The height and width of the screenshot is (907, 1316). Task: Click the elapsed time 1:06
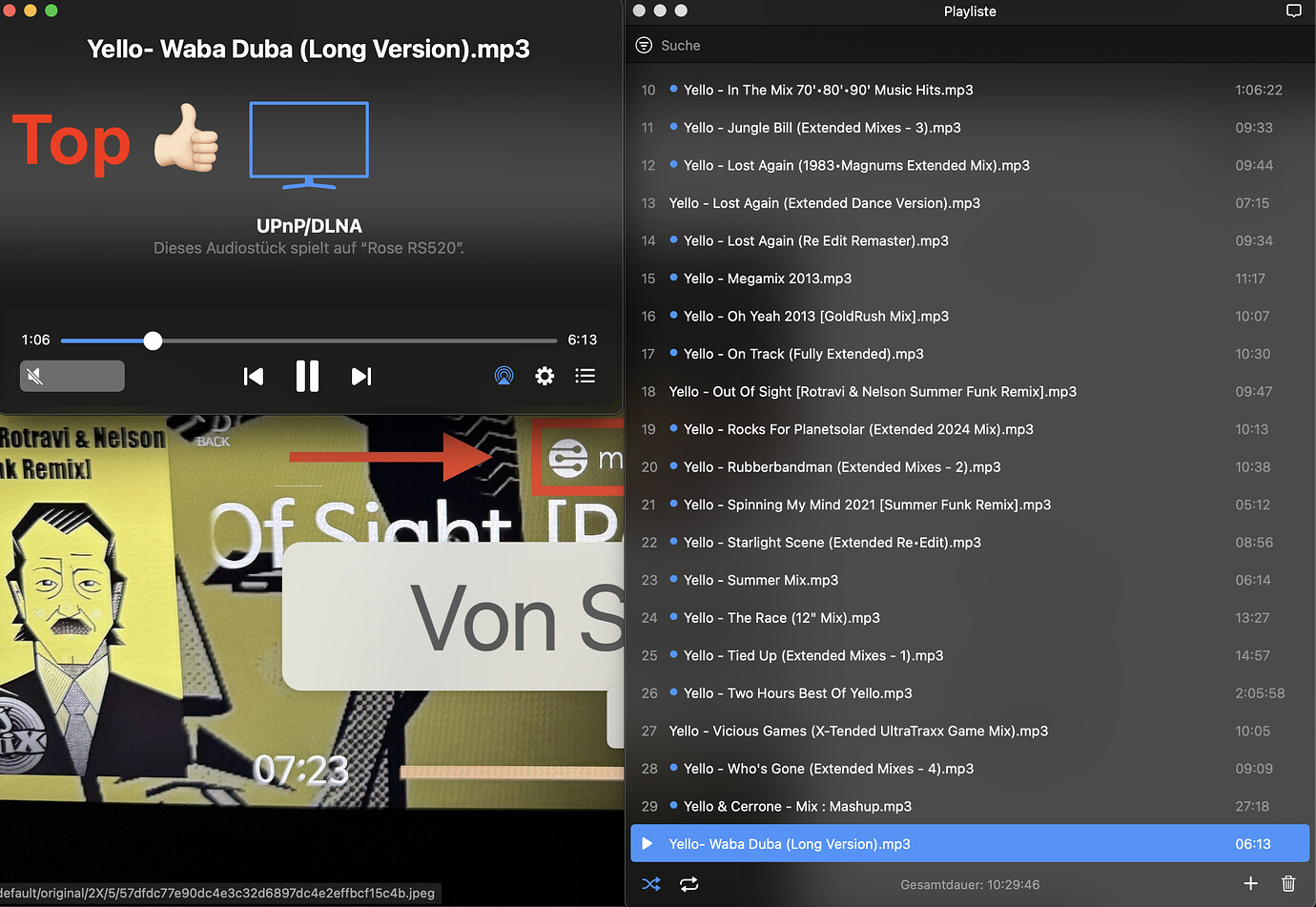[36, 340]
